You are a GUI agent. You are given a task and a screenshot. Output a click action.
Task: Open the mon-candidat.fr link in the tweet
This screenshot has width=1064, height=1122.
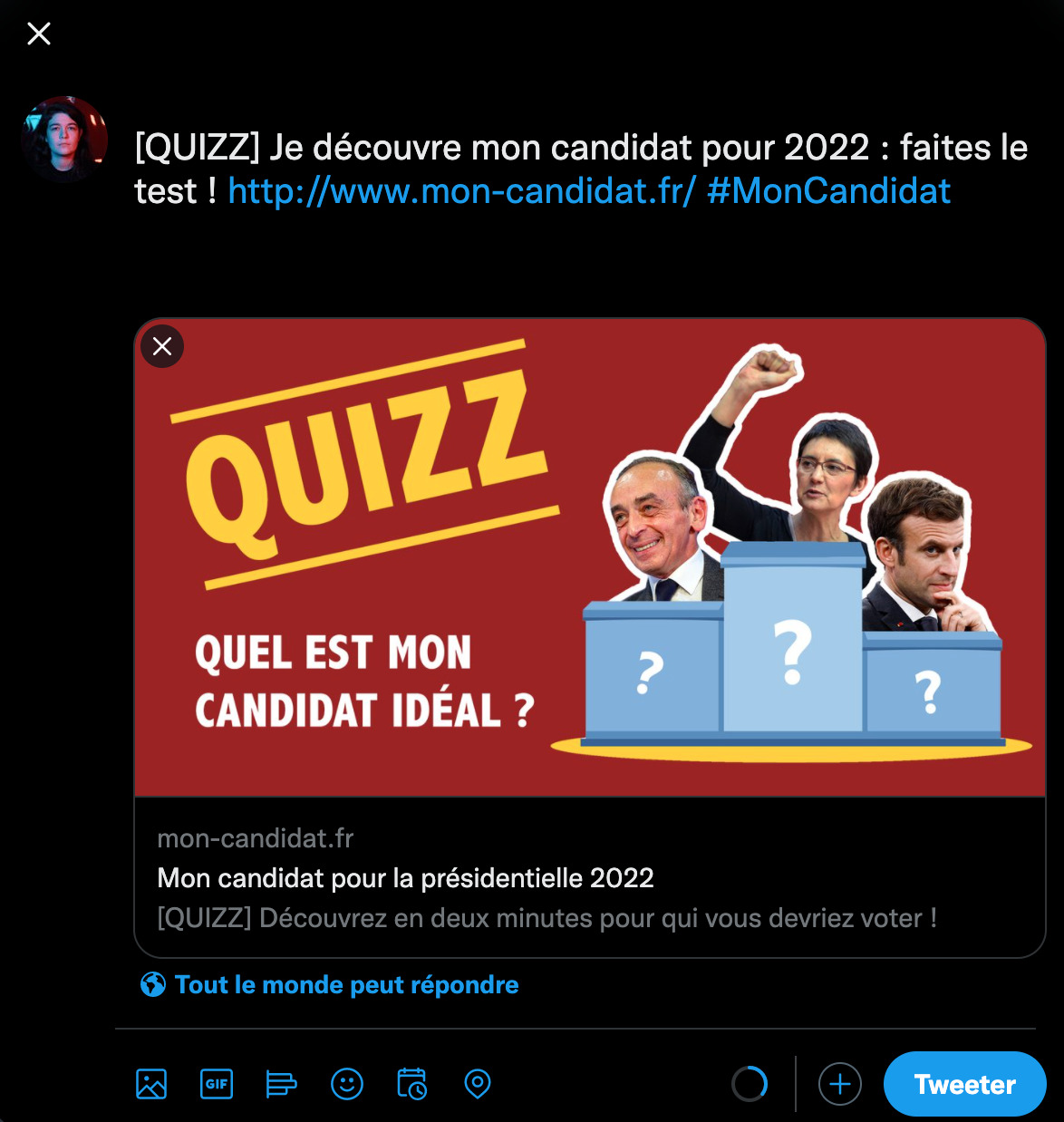(x=462, y=191)
